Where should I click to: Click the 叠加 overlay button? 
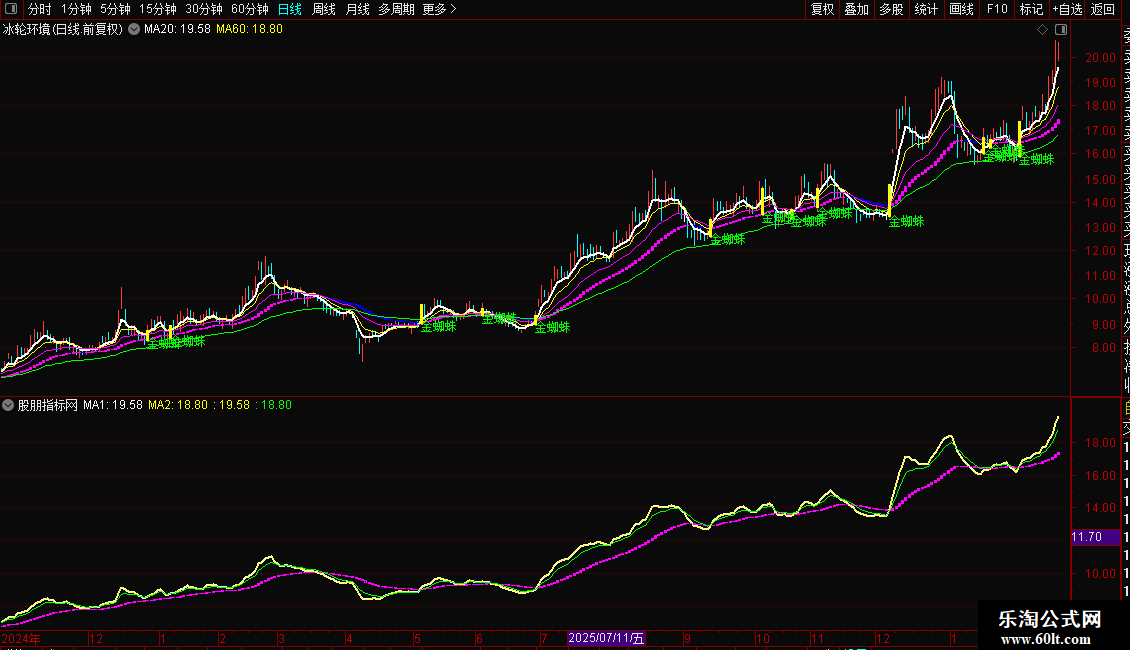tap(857, 9)
